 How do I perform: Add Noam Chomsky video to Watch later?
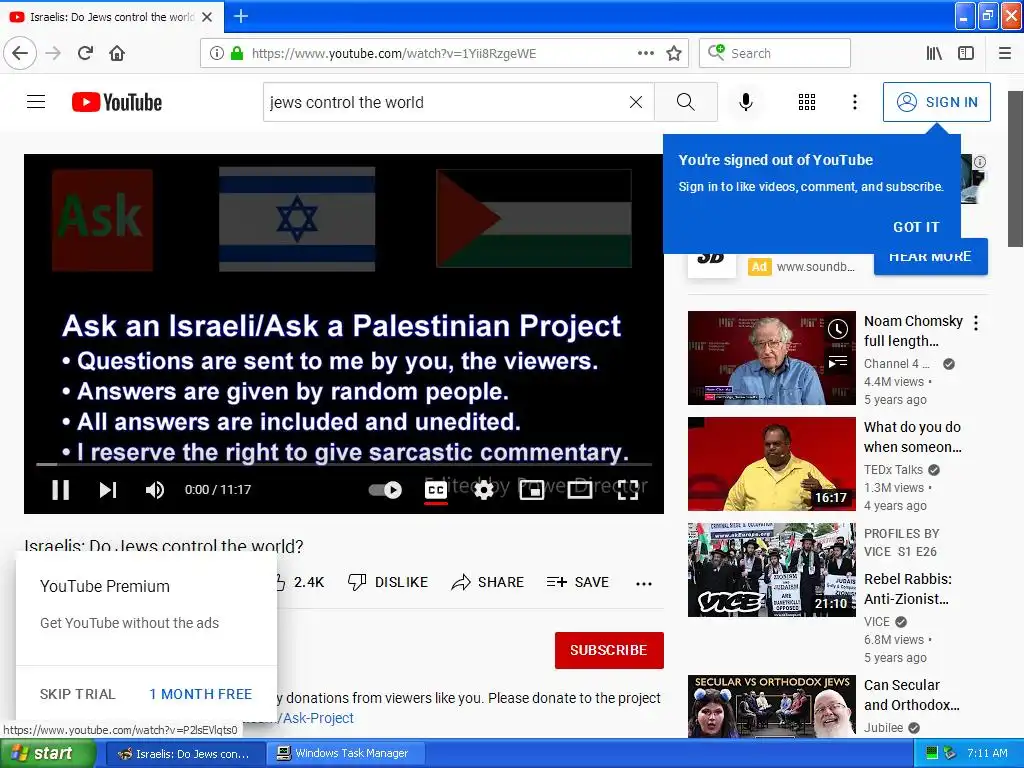pyautogui.click(x=838, y=329)
